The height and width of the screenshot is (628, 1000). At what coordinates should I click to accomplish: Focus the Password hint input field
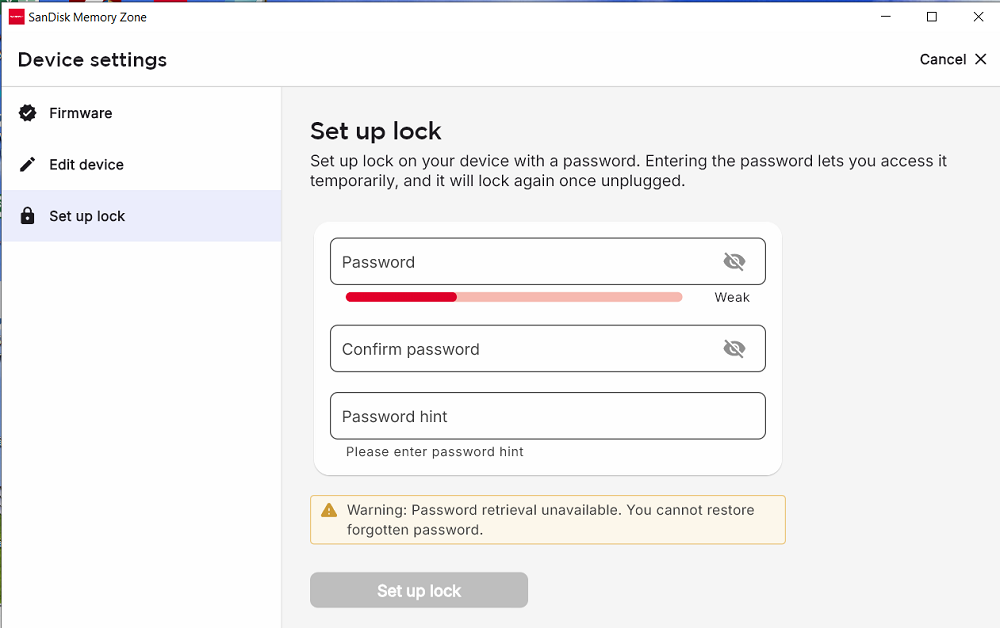[548, 416]
